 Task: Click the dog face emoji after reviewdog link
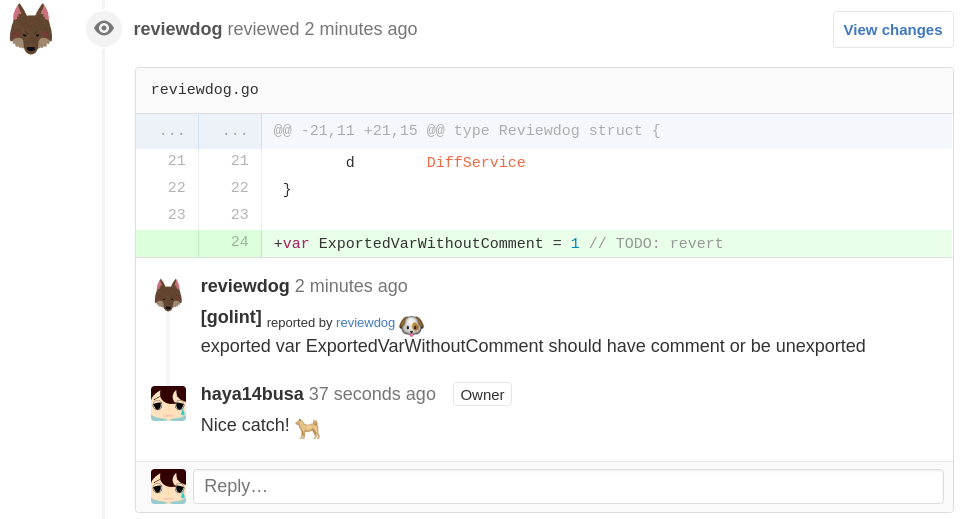(x=411, y=325)
